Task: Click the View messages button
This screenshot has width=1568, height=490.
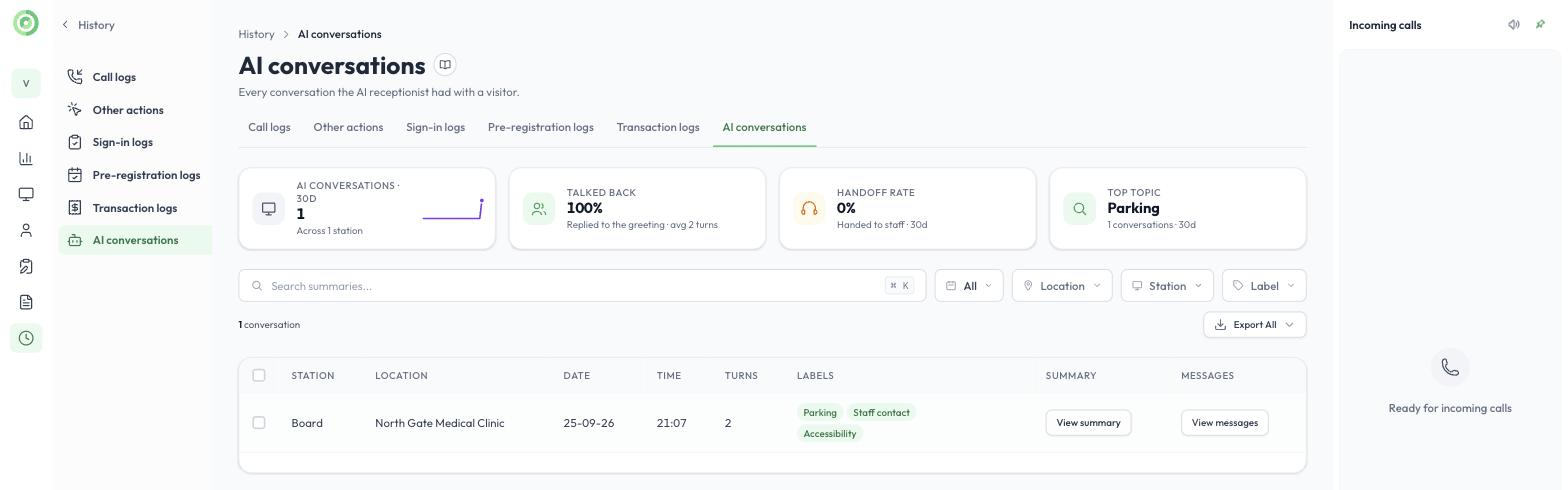Action: (1225, 423)
